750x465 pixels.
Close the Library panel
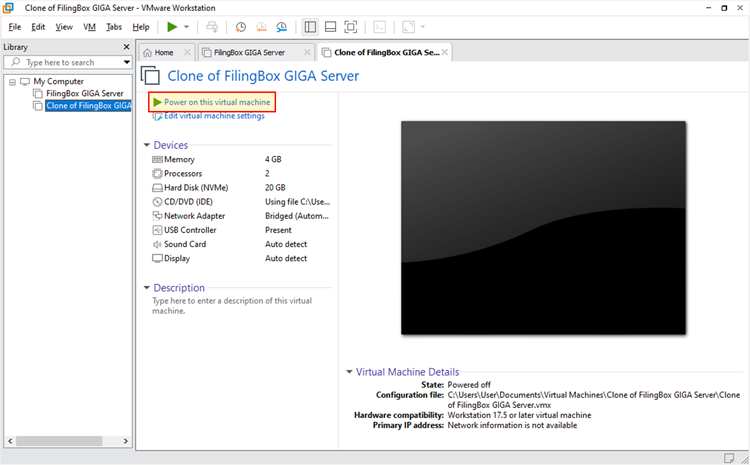[126, 47]
